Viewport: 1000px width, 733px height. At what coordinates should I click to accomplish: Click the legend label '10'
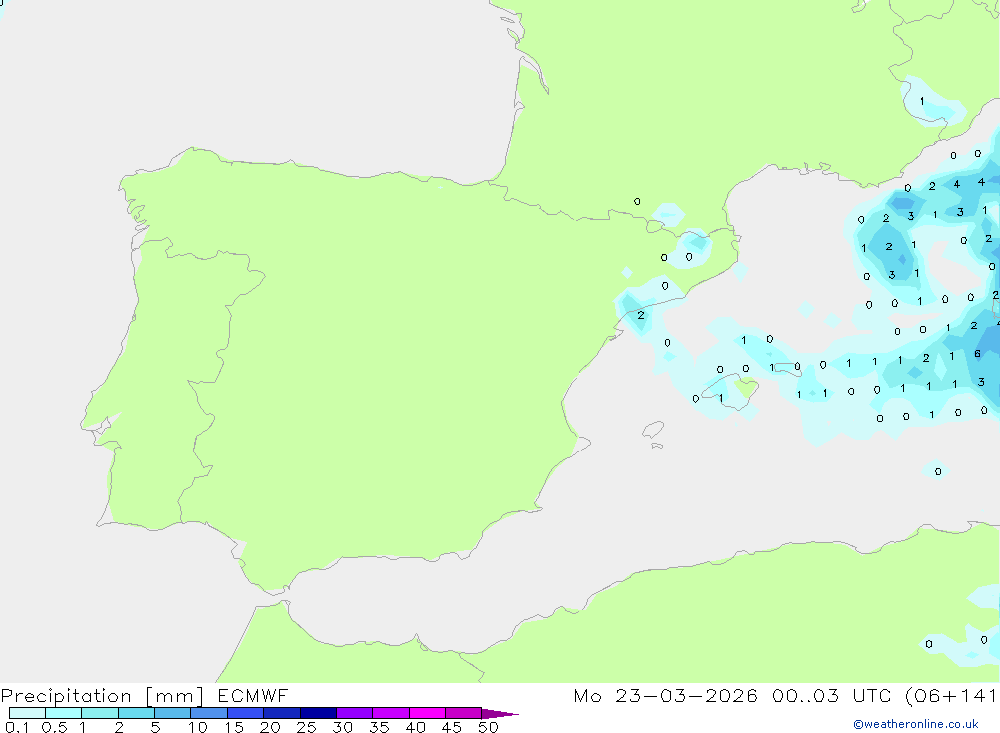point(198,727)
